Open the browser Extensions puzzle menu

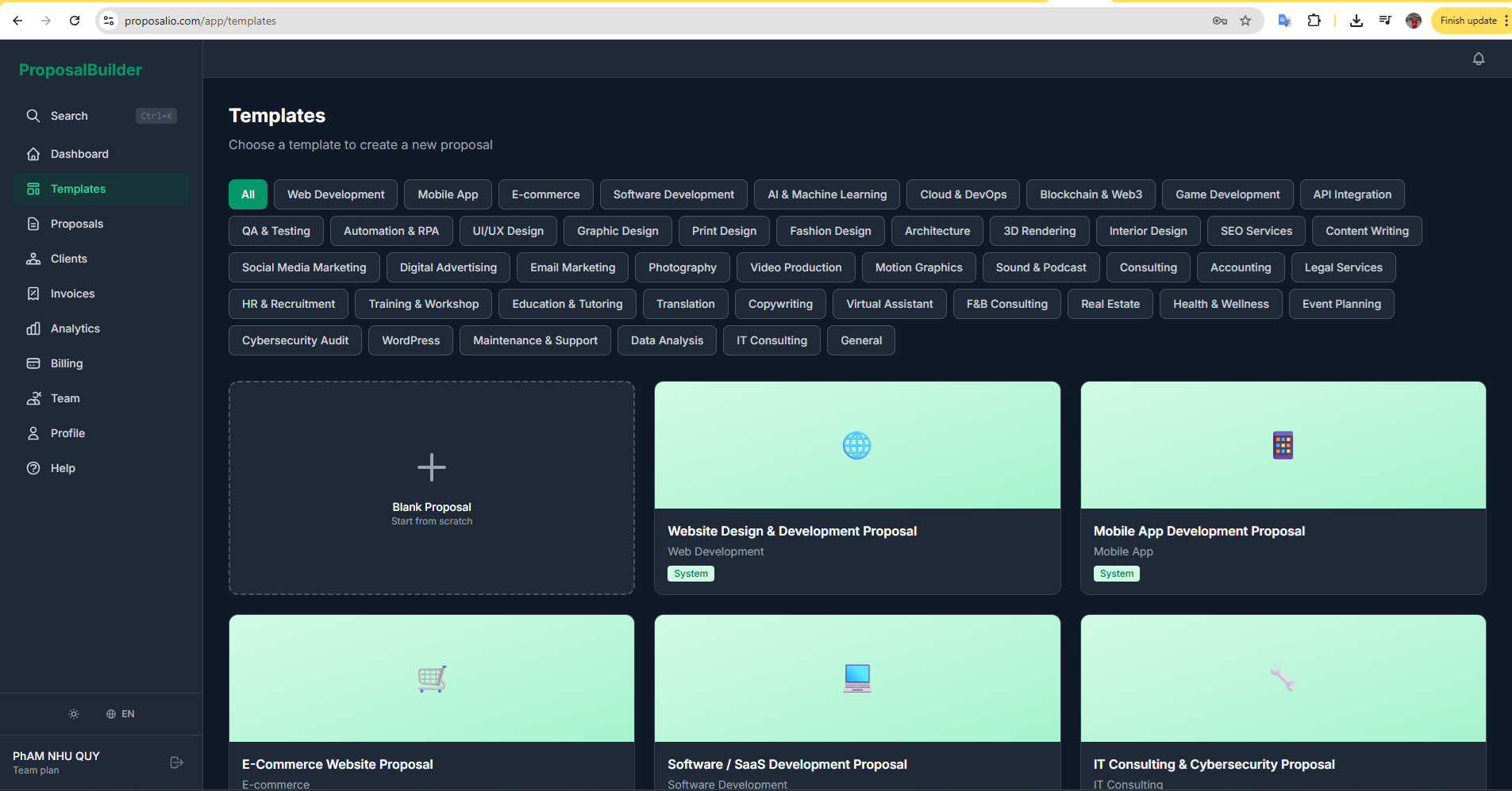click(1314, 20)
